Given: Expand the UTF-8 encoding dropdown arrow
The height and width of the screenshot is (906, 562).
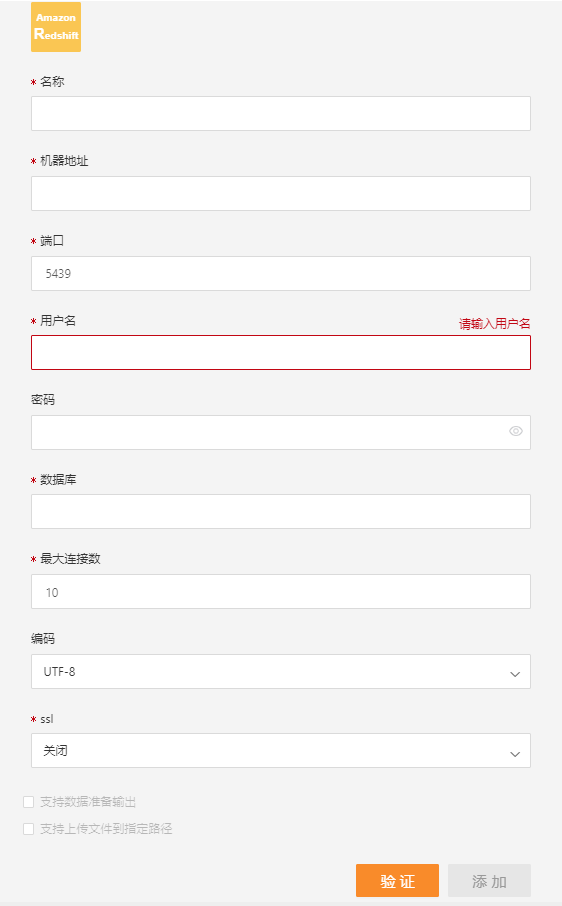Looking at the screenshot, I should (515, 674).
